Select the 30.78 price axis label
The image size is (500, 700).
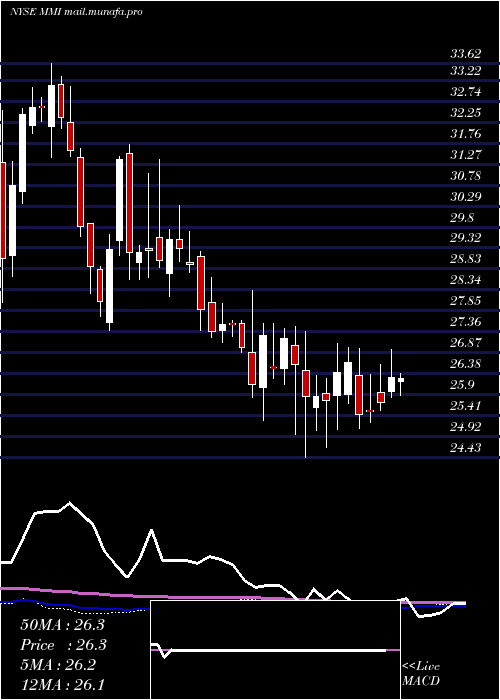coord(466,176)
